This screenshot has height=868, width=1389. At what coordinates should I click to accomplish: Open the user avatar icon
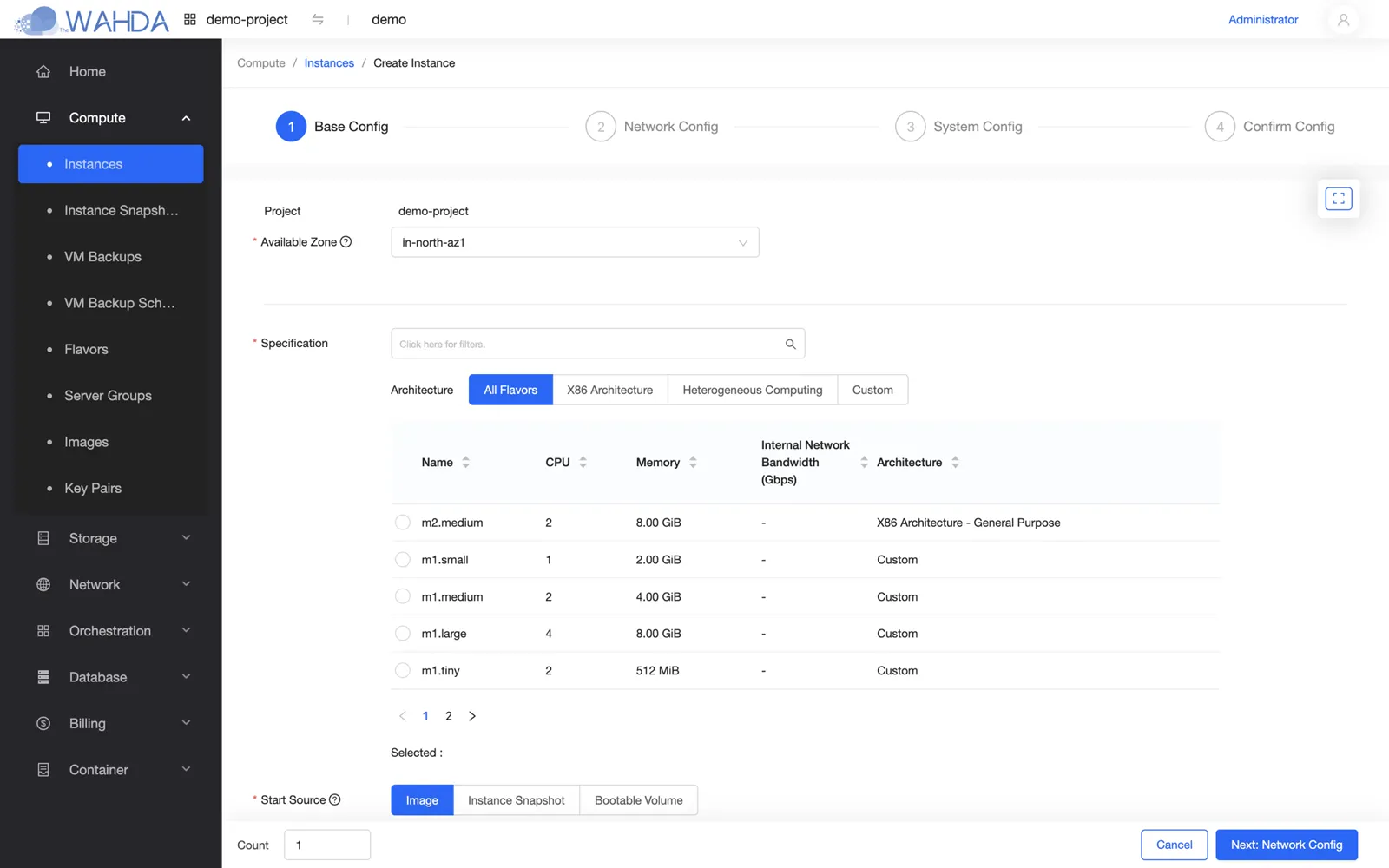pyautogui.click(x=1343, y=19)
